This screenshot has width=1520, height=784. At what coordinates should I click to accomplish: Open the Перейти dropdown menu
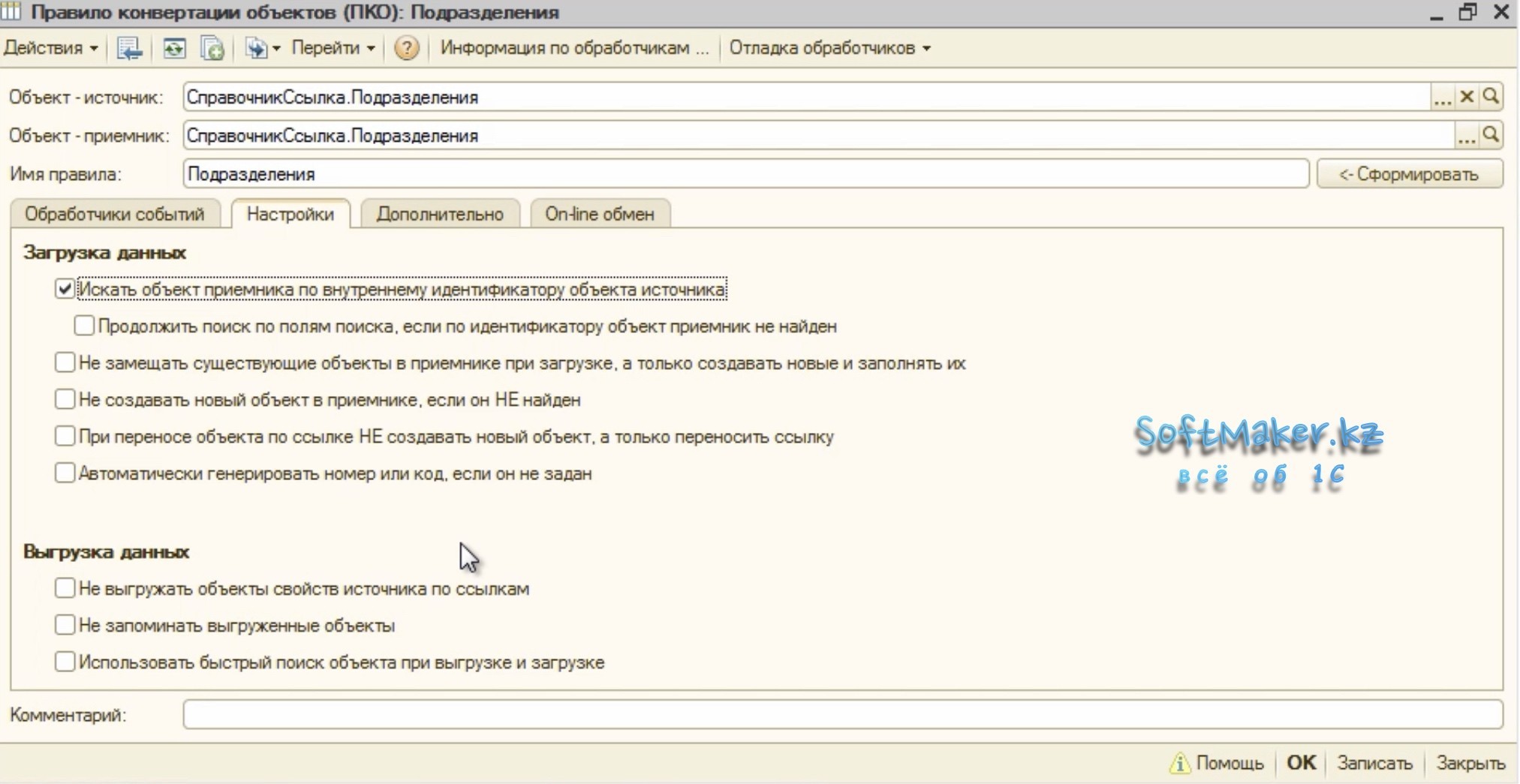point(333,48)
